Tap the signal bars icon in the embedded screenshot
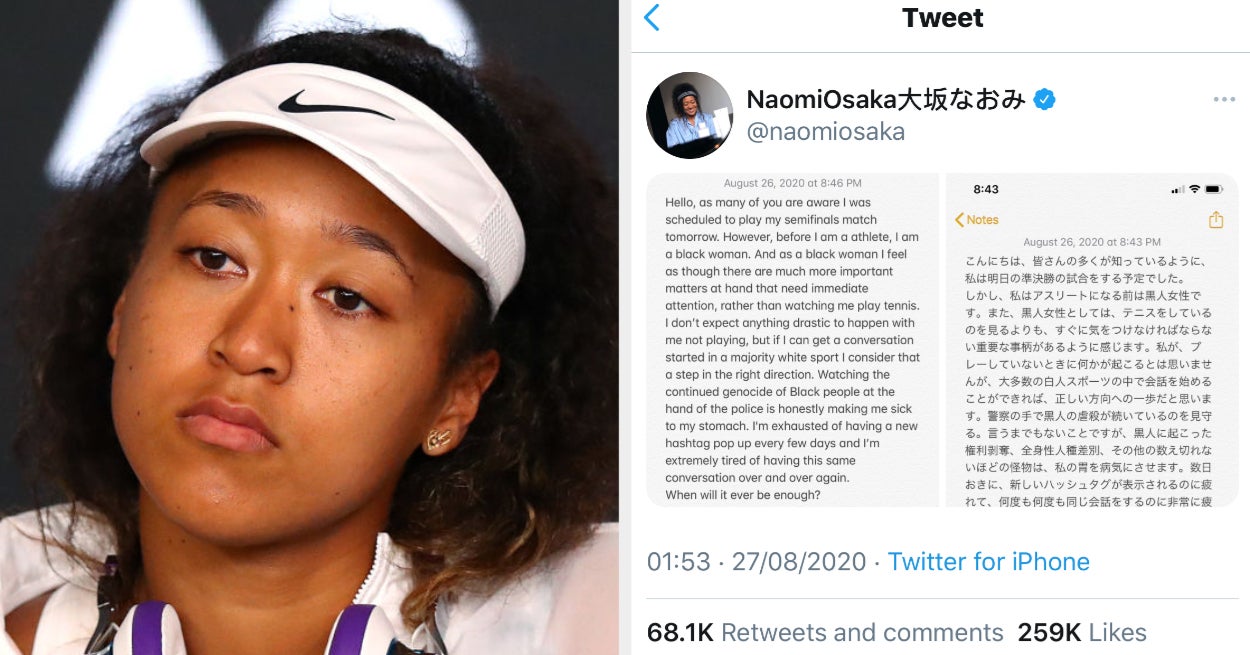 [1177, 189]
